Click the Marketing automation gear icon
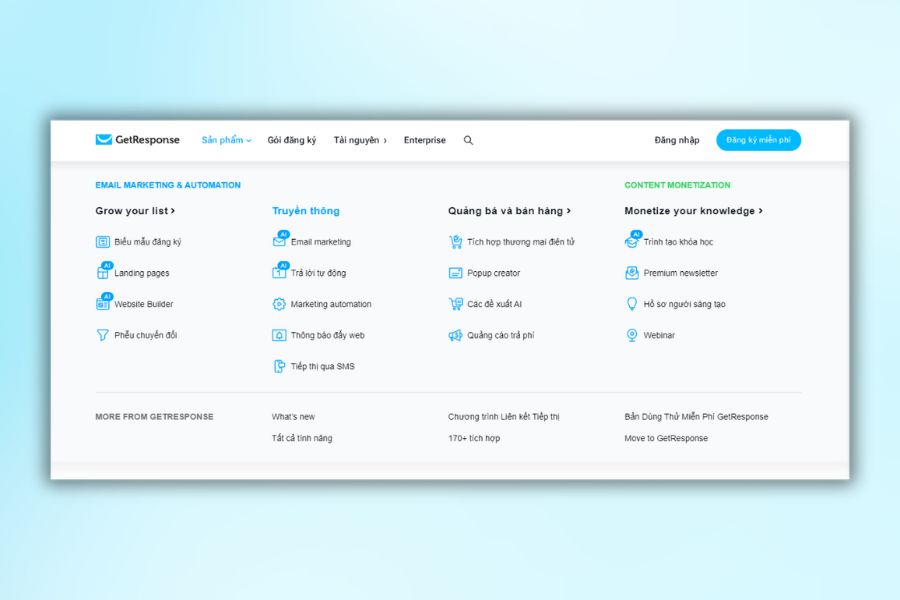Image resolution: width=900 pixels, height=600 pixels. click(x=280, y=304)
